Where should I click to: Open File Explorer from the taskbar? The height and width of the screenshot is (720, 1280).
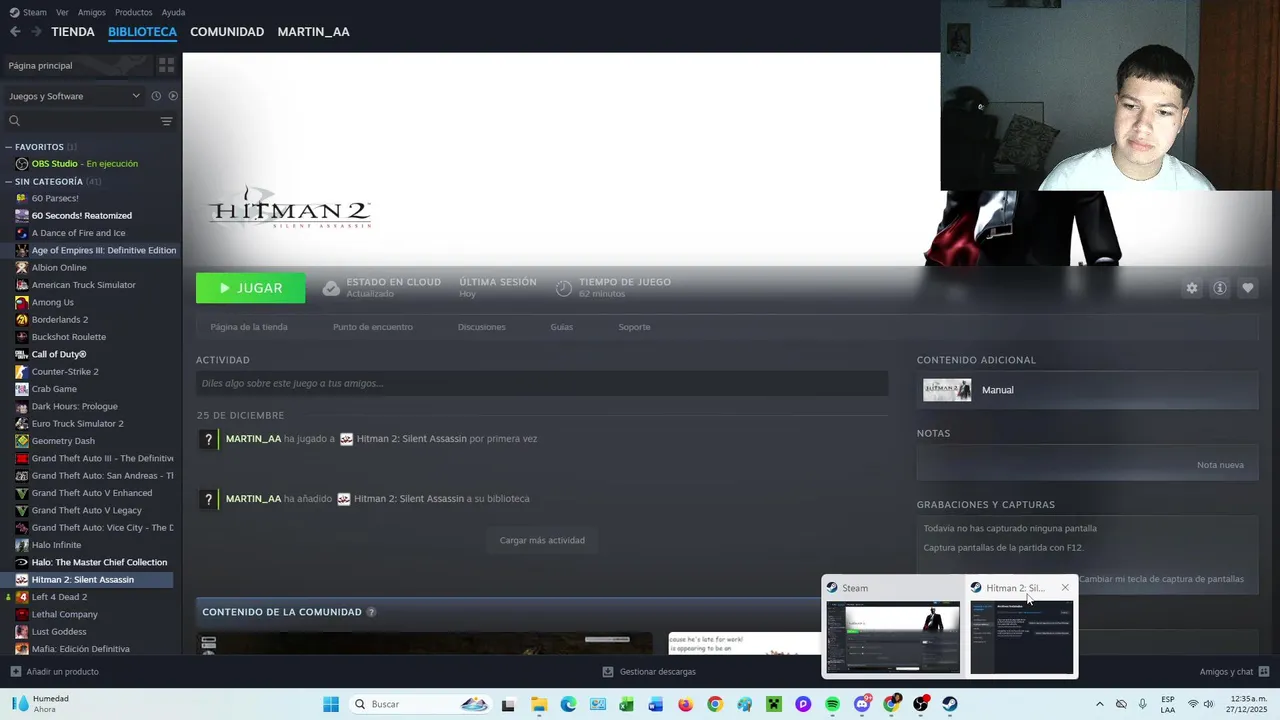tap(539, 704)
